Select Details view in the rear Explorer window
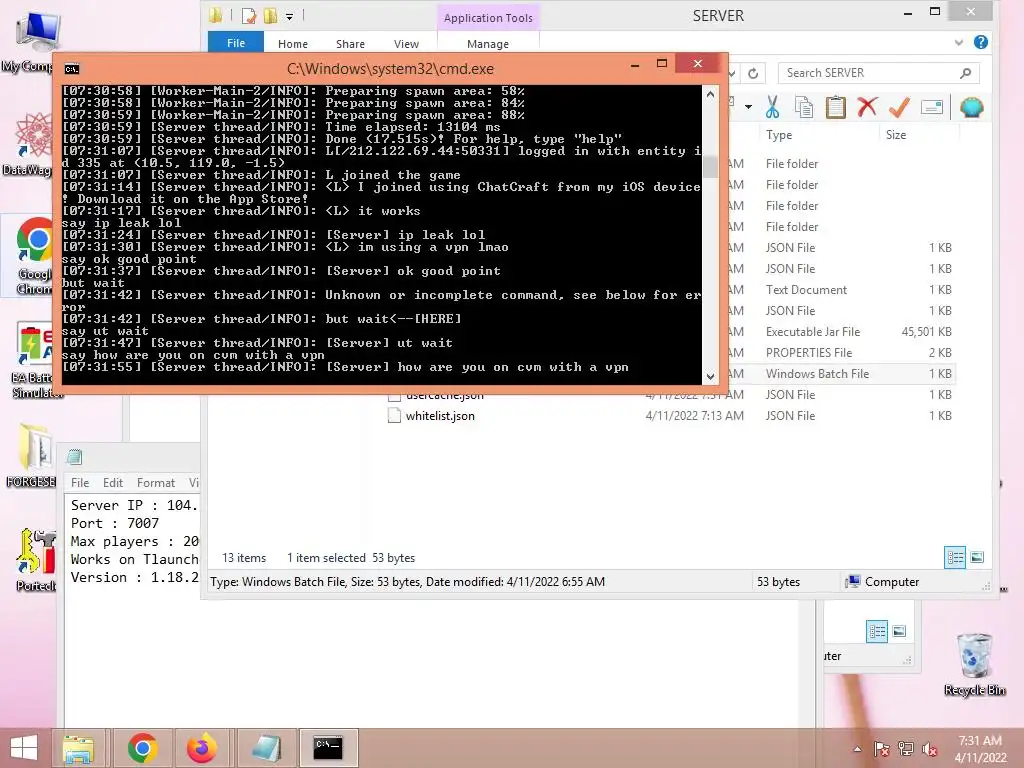Viewport: 1024px width, 768px height. 877,631
